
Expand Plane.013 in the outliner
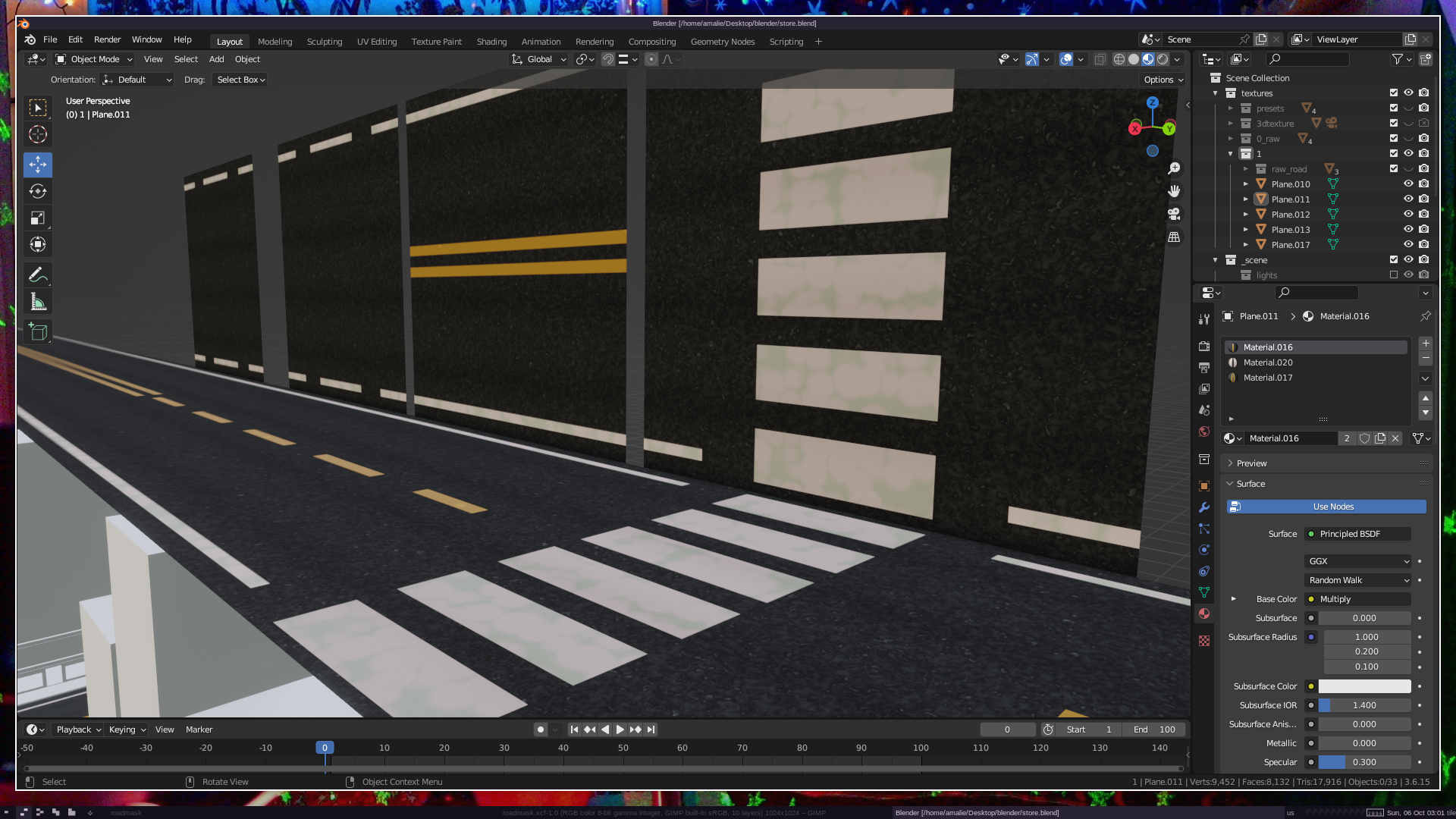click(x=1245, y=229)
